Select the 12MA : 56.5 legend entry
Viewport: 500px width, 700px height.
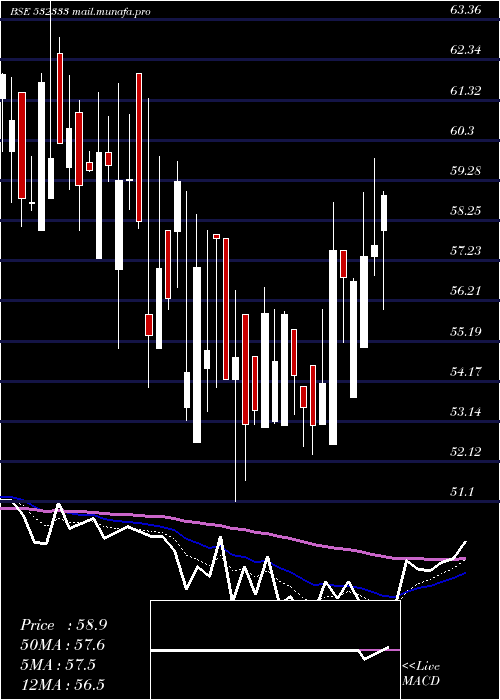click(62, 684)
